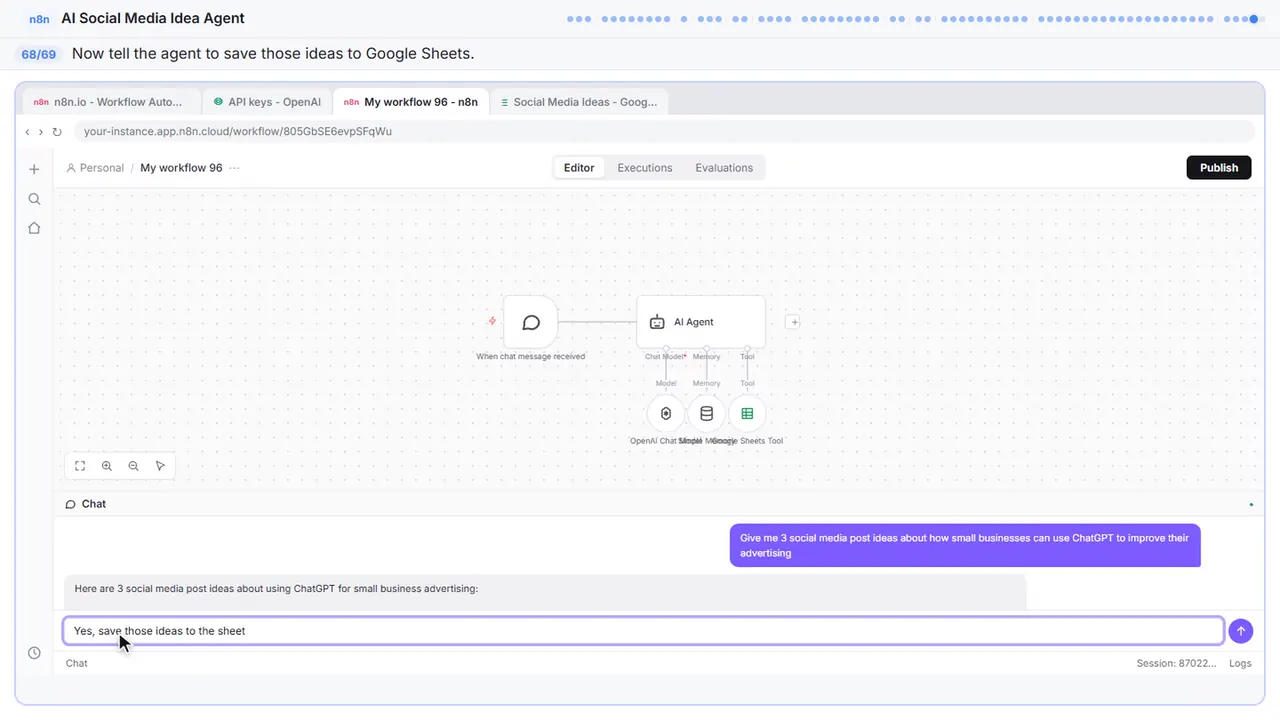Open the Simple Memory database node
This screenshot has width=1280, height=720.
(x=706, y=414)
